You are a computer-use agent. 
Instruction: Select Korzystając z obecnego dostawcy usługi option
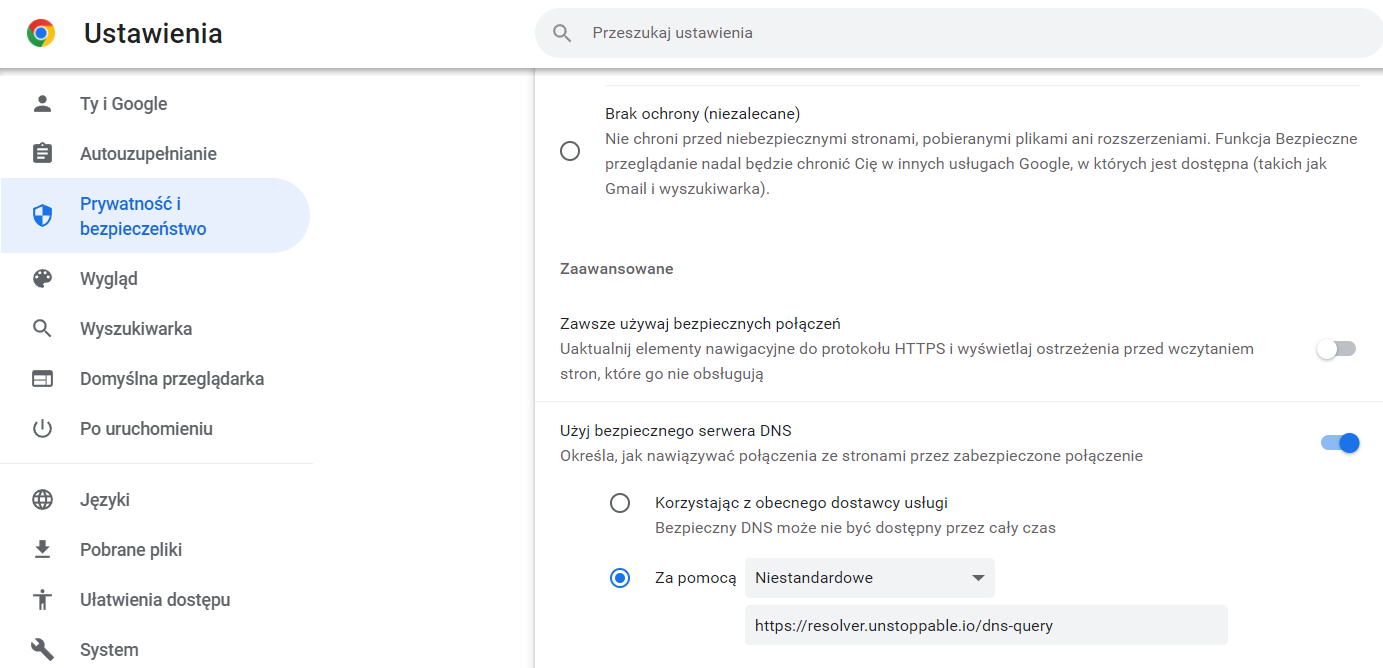tap(620, 503)
